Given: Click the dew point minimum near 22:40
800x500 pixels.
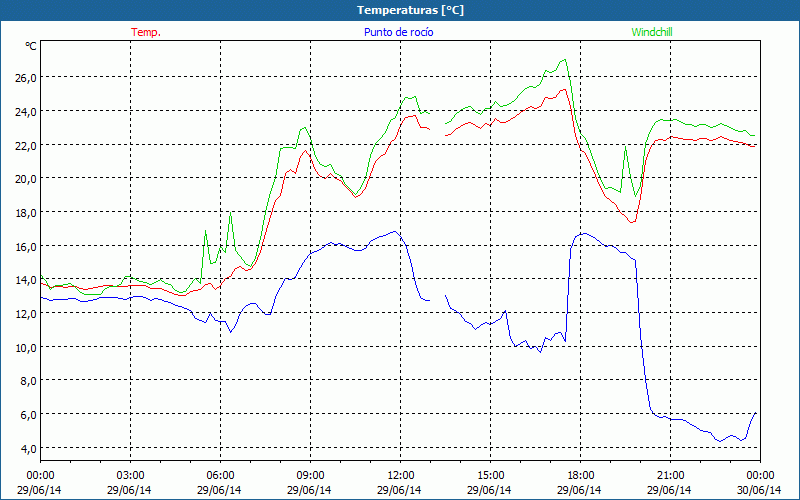Looking at the screenshot, I should pos(720,441).
